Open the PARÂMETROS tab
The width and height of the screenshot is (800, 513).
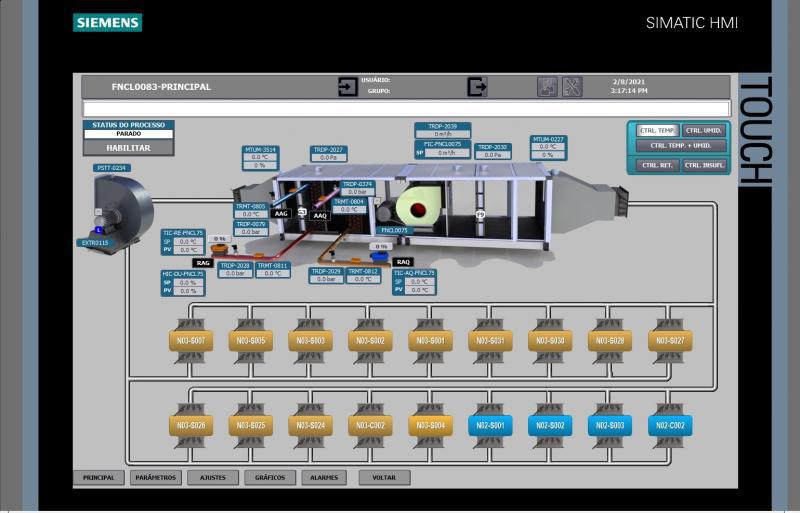[155, 478]
